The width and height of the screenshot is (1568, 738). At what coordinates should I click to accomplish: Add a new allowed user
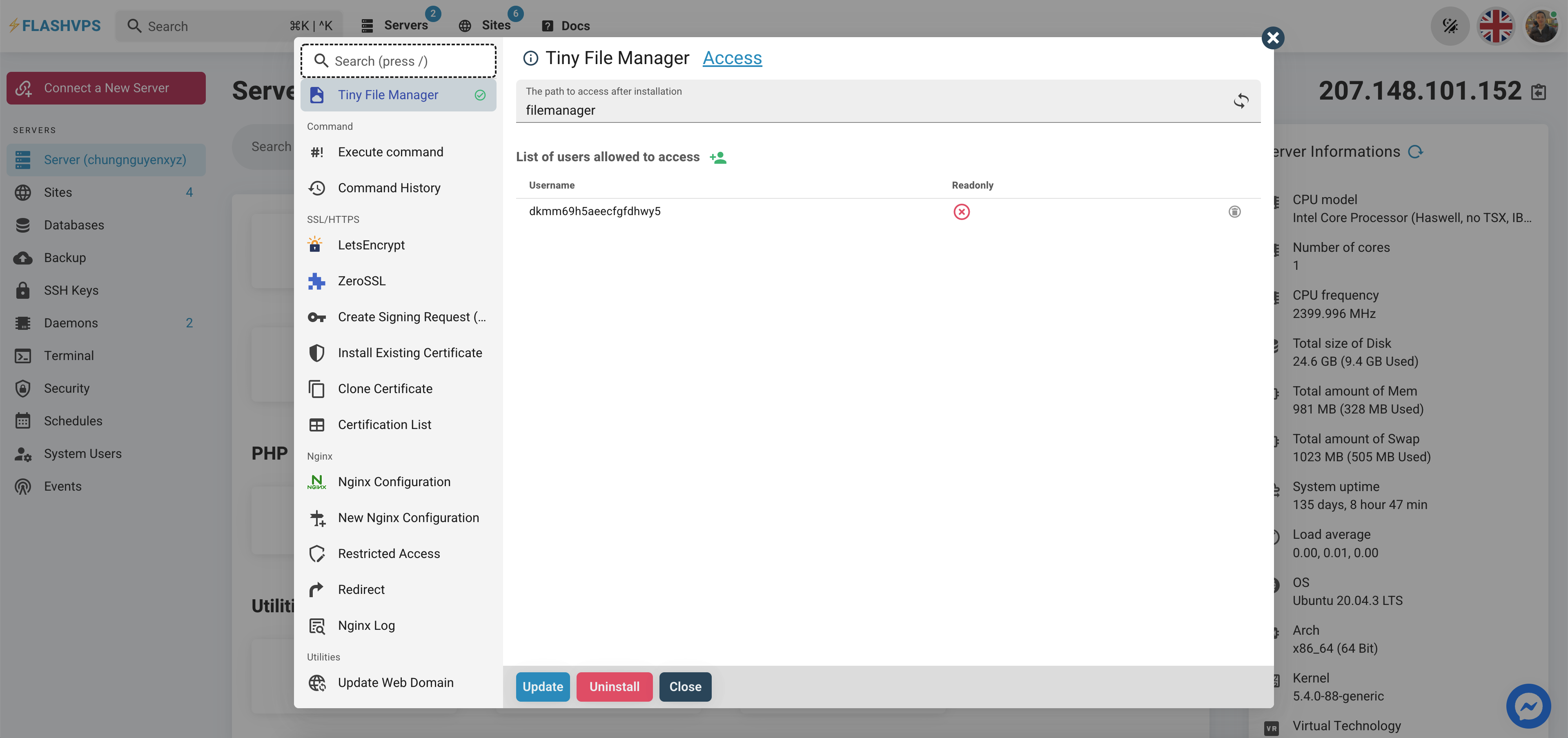point(718,156)
